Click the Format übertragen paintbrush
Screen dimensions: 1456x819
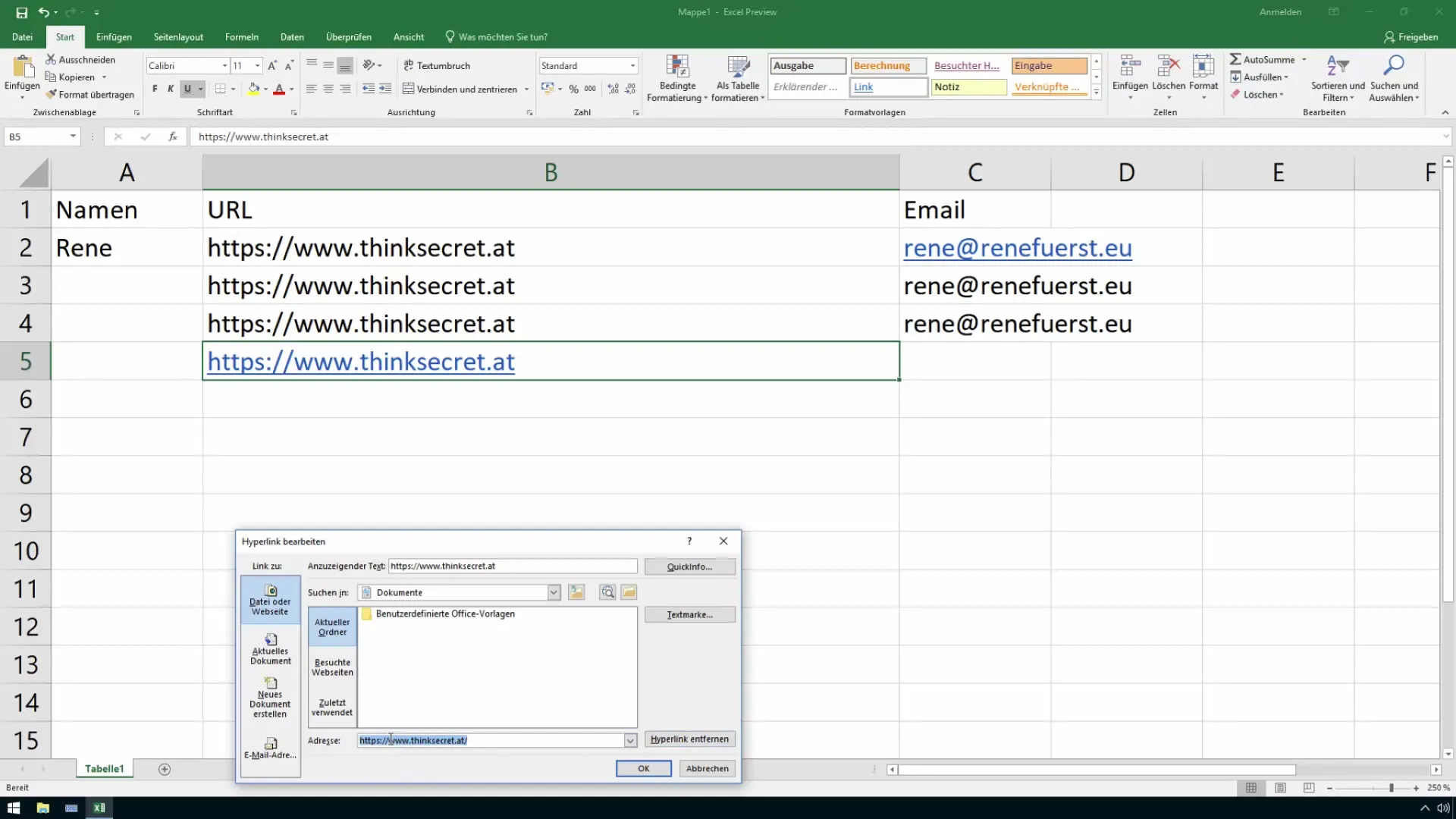[51, 95]
